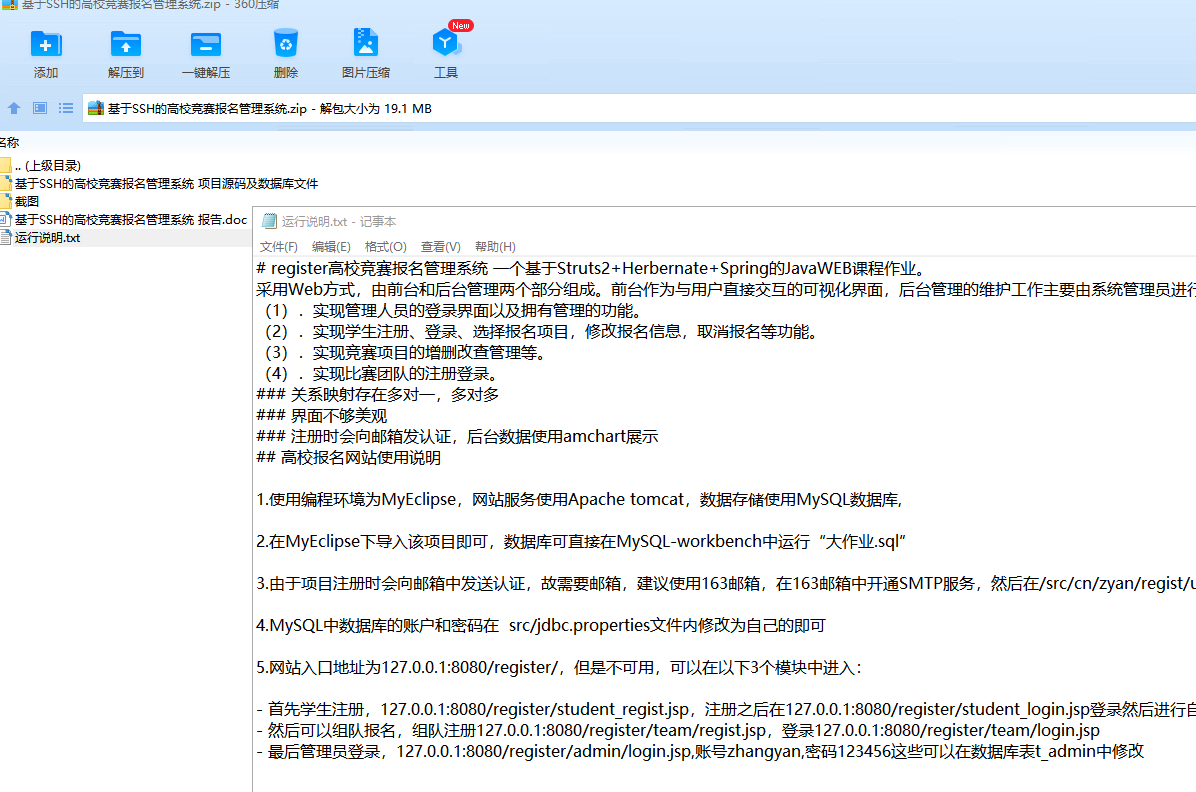The image size is (1196, 792).
Task: Click the text src/jdbc.properties in Notepad
Action: click(579, 626)
